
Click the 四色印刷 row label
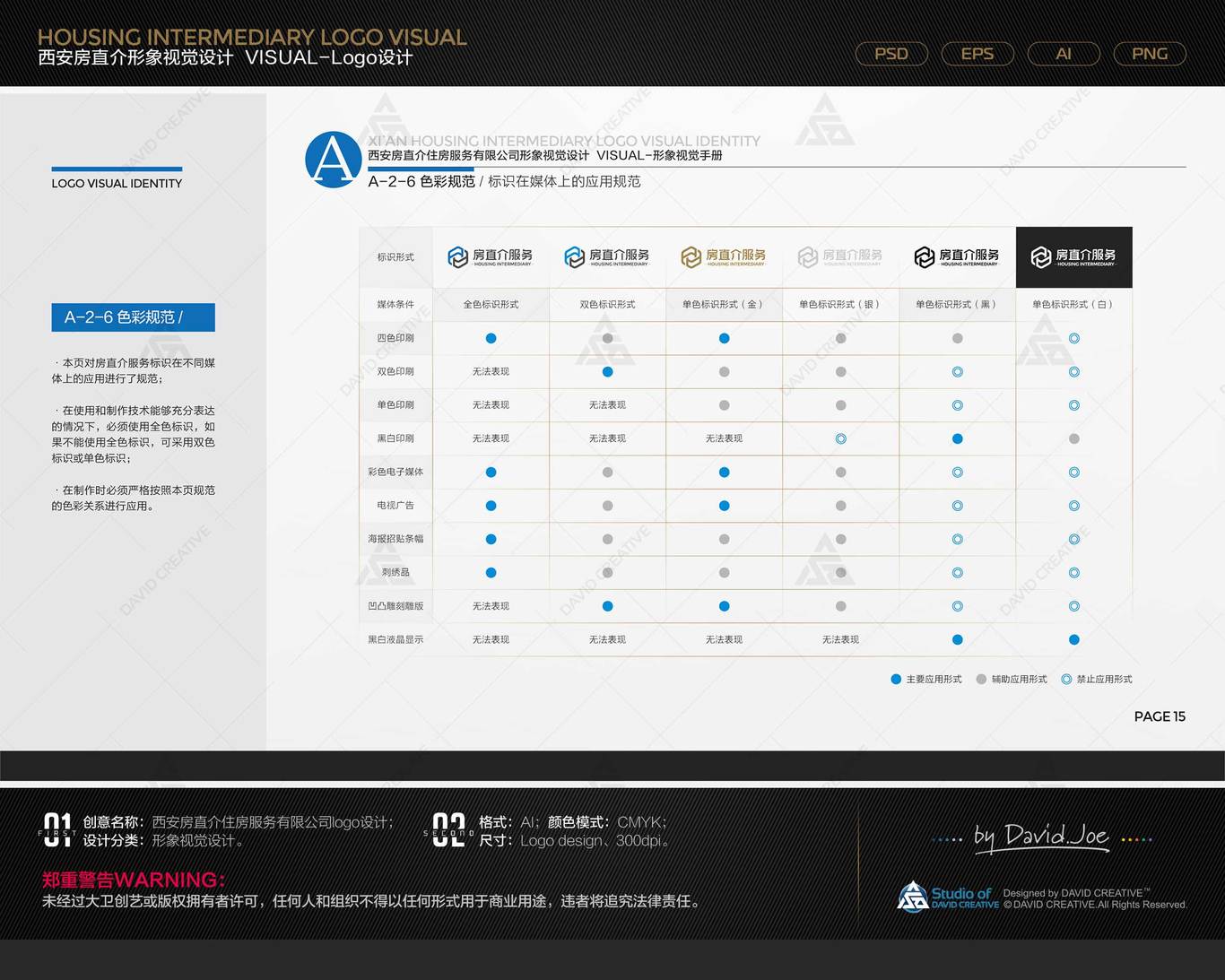(x=395, y=338)
